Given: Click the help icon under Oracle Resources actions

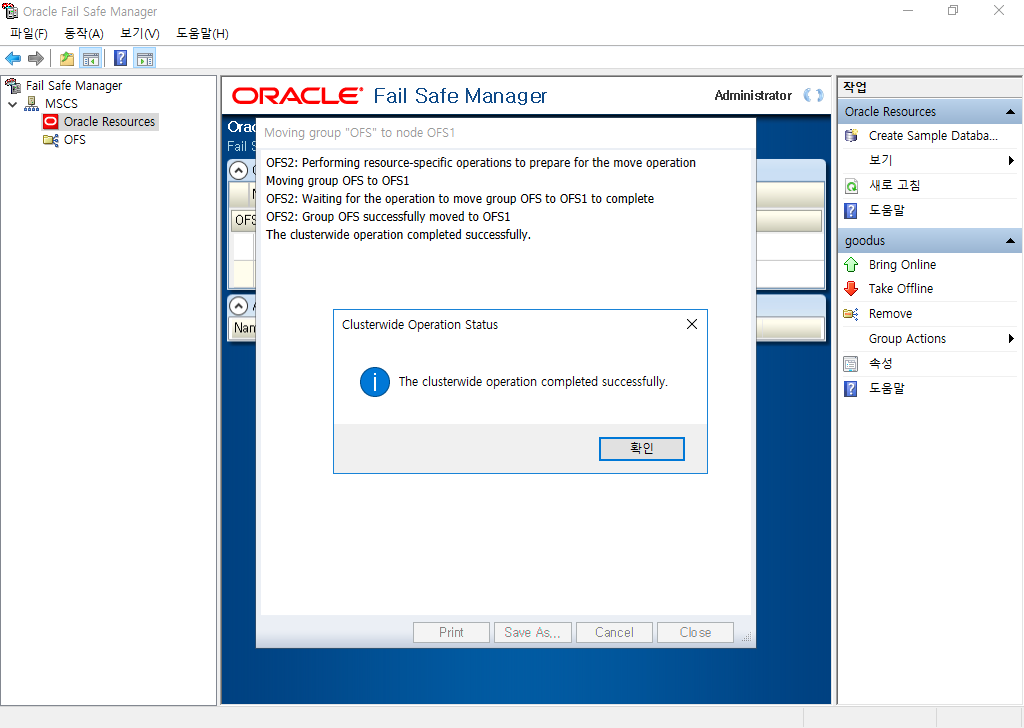Looking at the screenshot, I should pos(851,211).
